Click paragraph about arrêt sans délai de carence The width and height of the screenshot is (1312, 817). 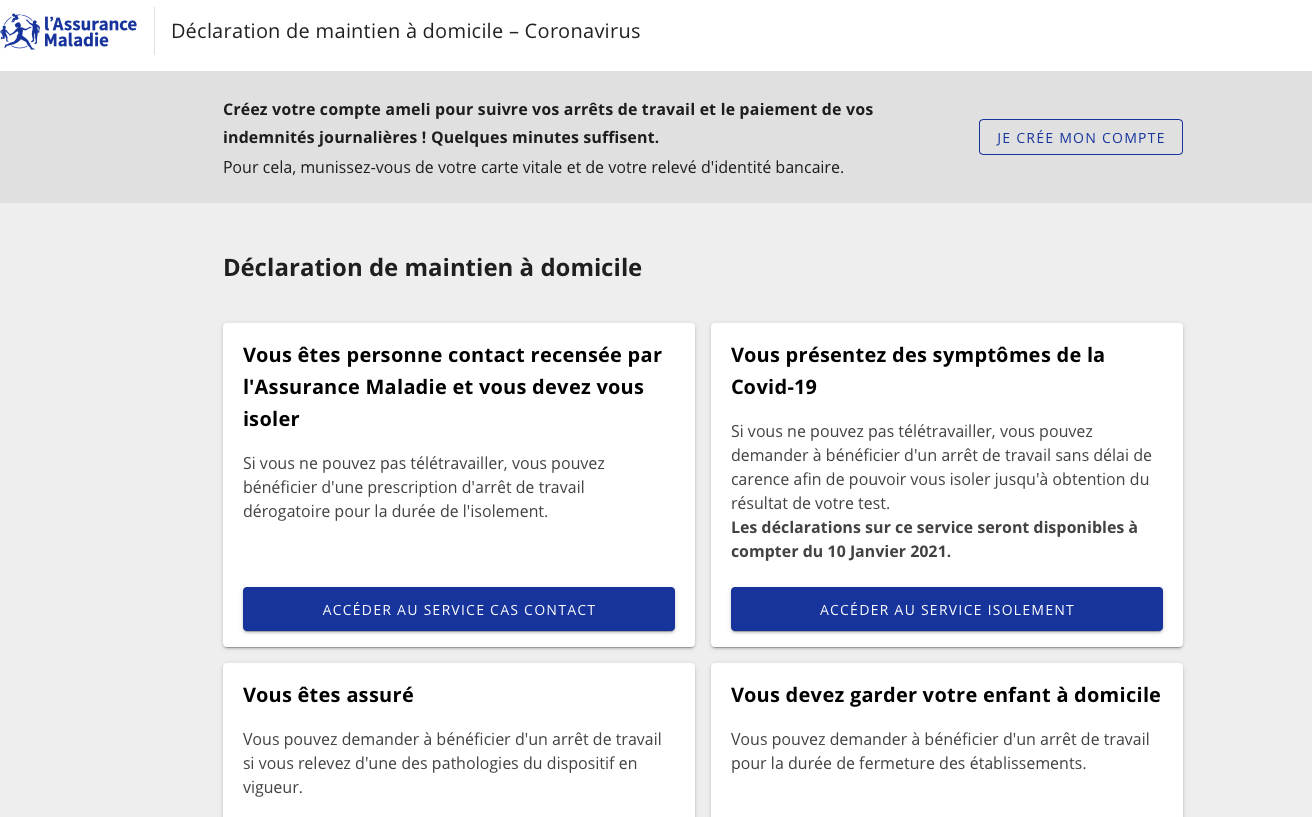coord(940,467)
